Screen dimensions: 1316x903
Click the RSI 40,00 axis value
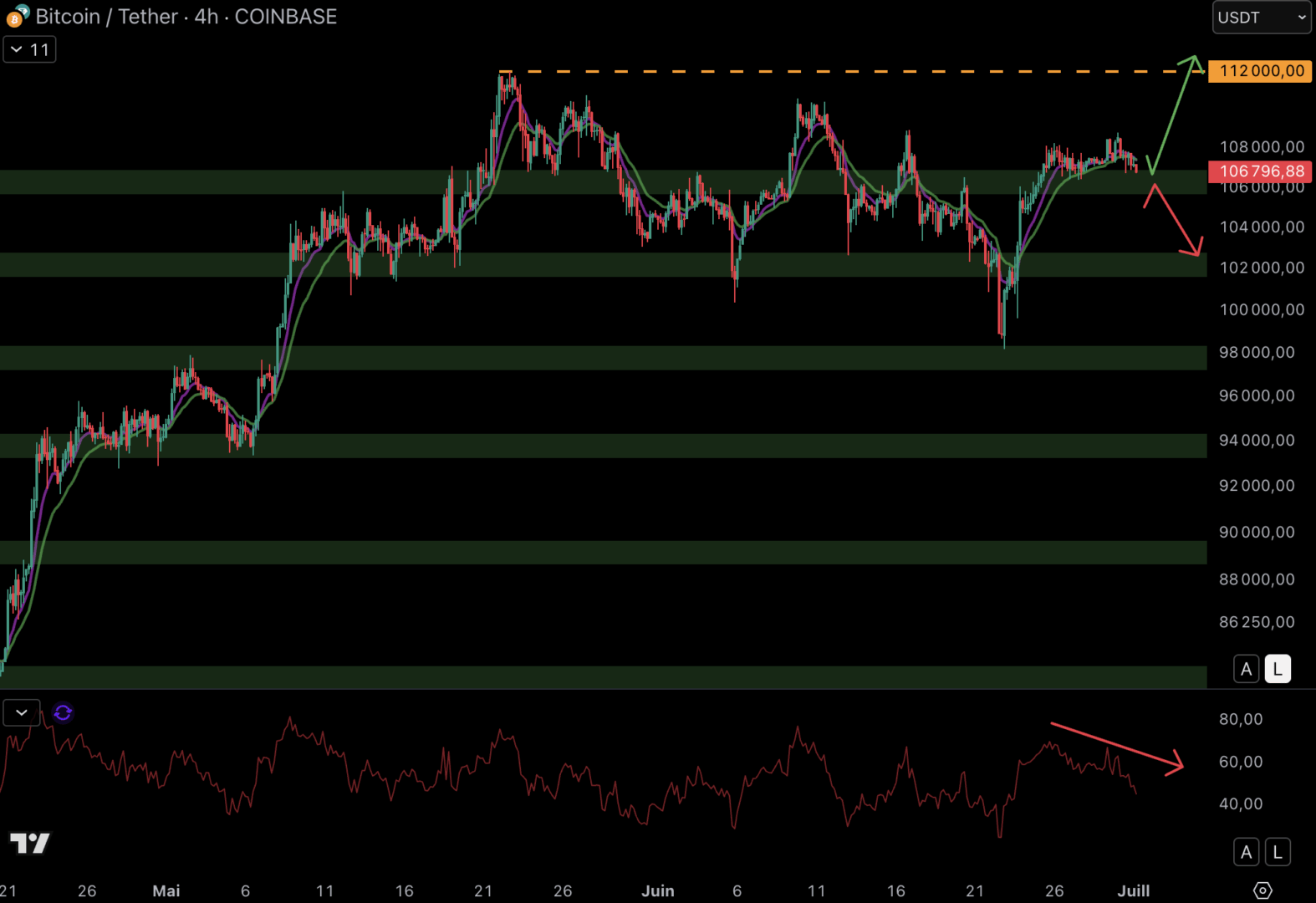coord(1241,804)
